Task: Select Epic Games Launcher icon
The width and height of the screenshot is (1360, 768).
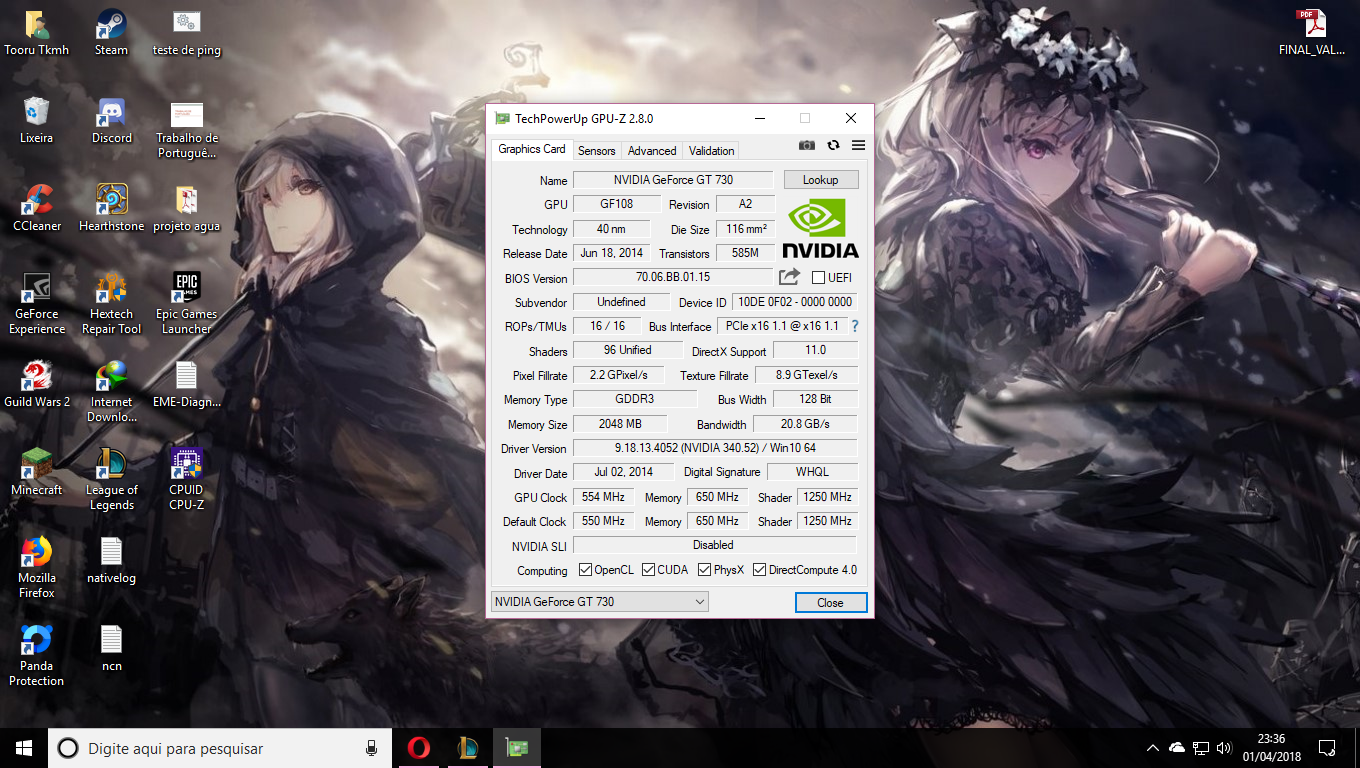Action: 187,304
